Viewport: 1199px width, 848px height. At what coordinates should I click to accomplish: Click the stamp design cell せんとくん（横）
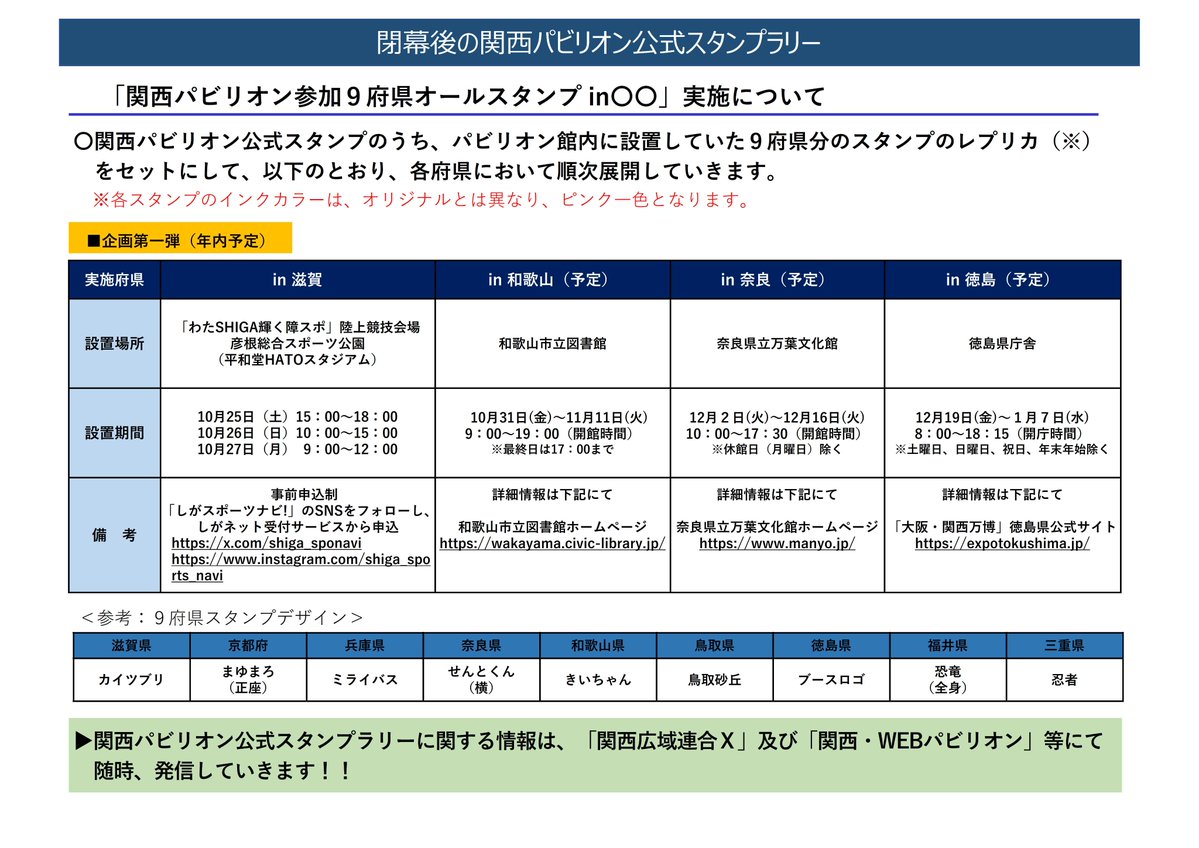point(482,679)
